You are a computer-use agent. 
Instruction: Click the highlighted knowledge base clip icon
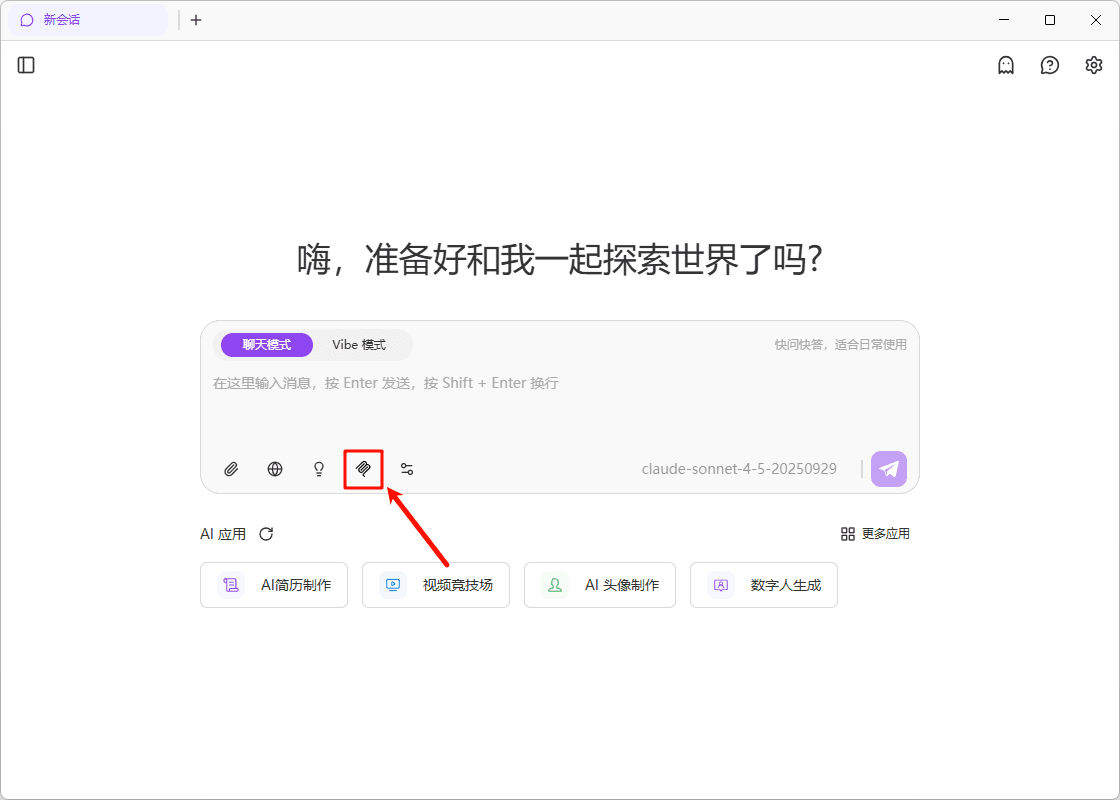pyautogui.click(x=364, y=469)
